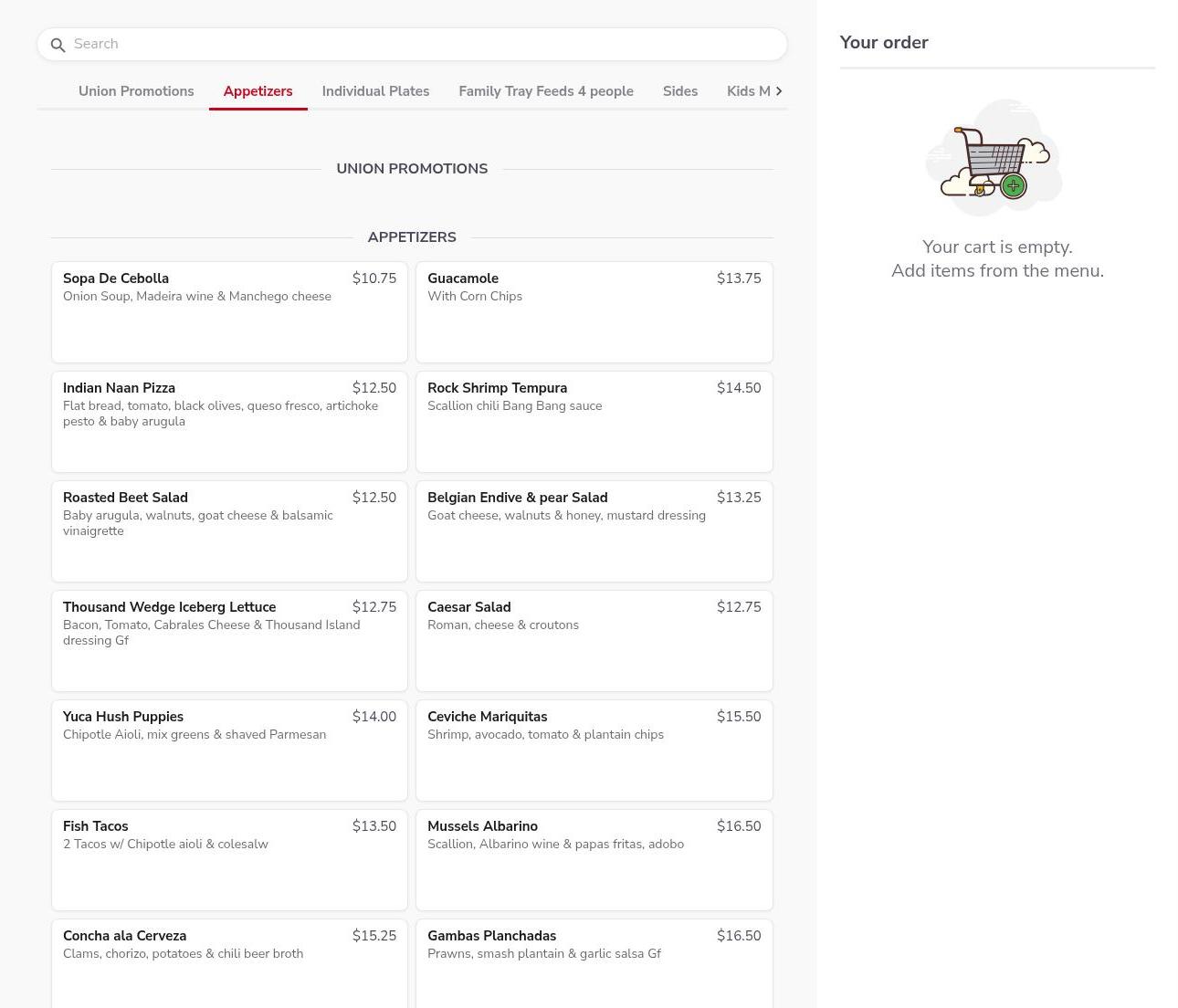Open the Fish Tacos item

click(229, 859)
